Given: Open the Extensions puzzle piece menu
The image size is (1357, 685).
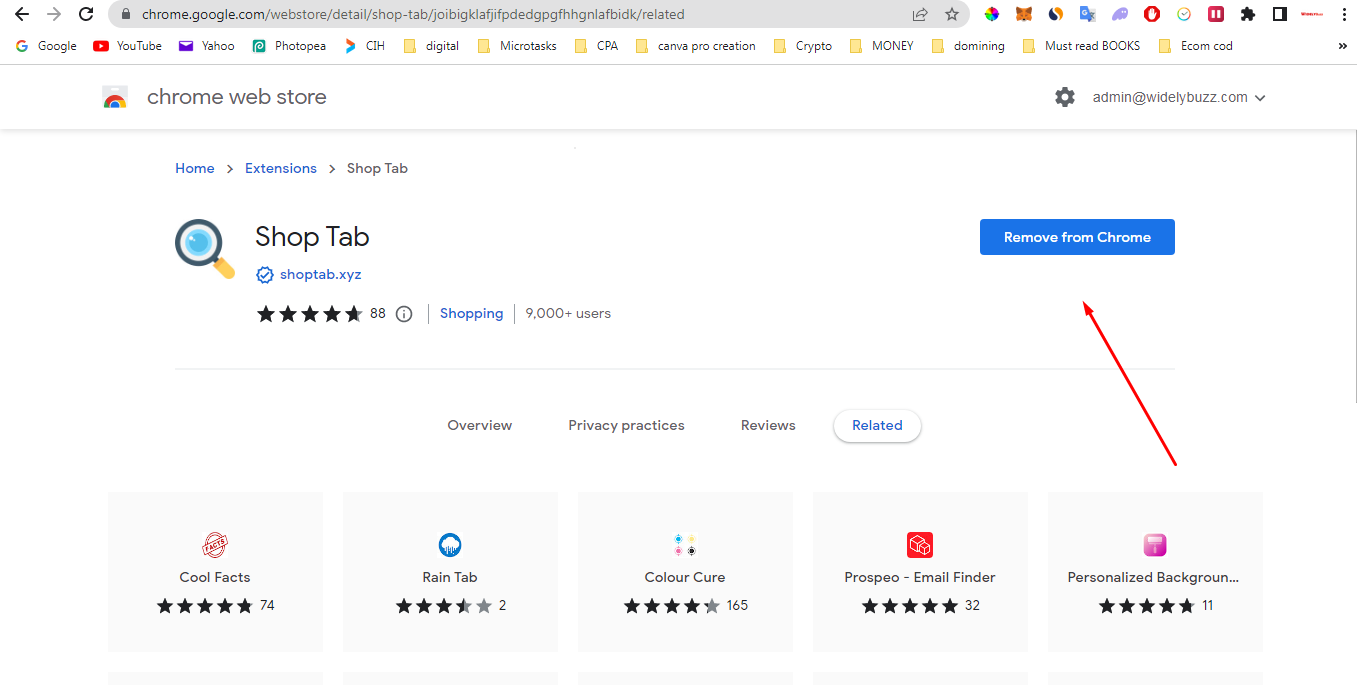Looking at the screenshot, I should pyautogui.click(x=1247, y=14).
